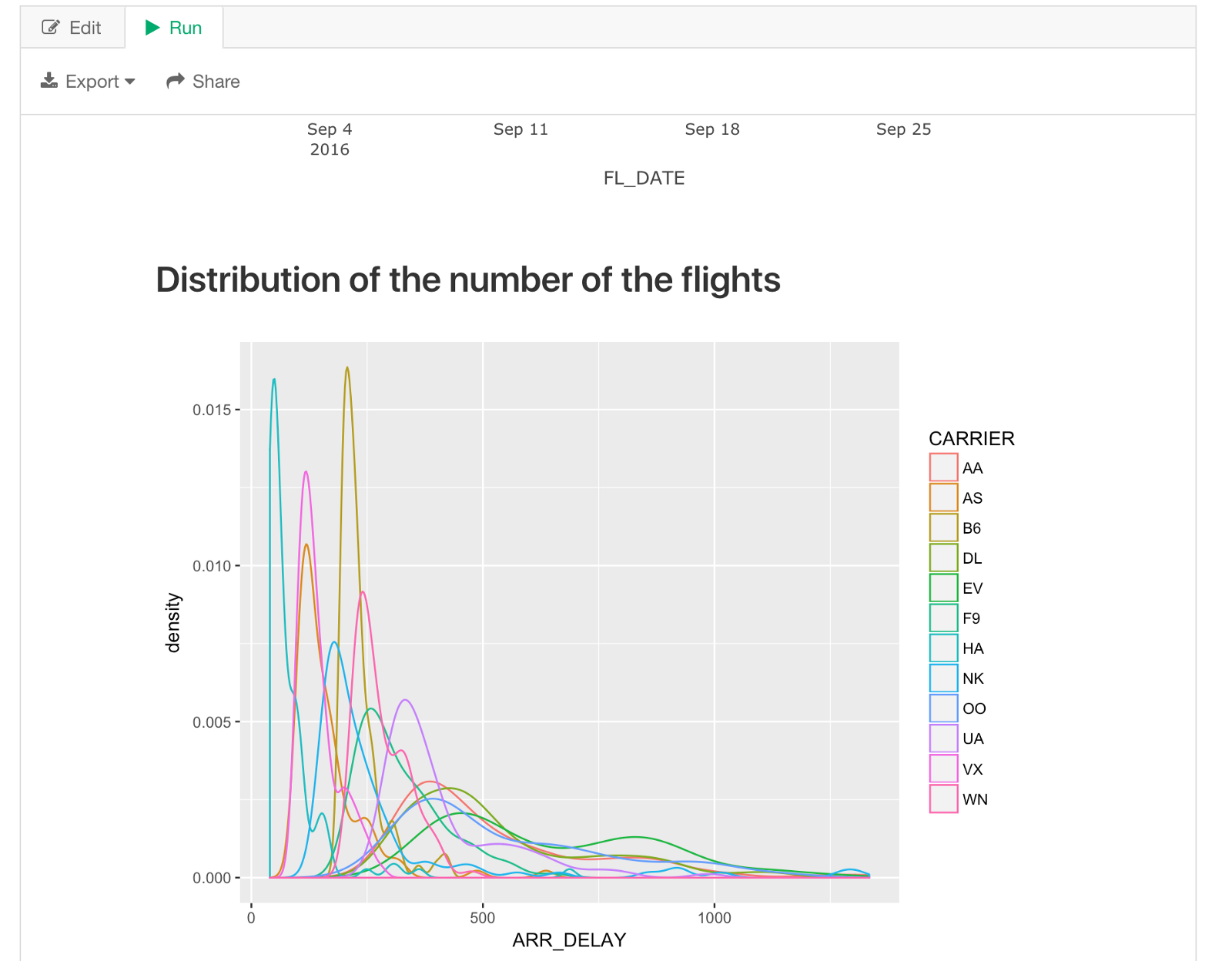Expand the Export dropdown caret

click(x=129, y=82)
